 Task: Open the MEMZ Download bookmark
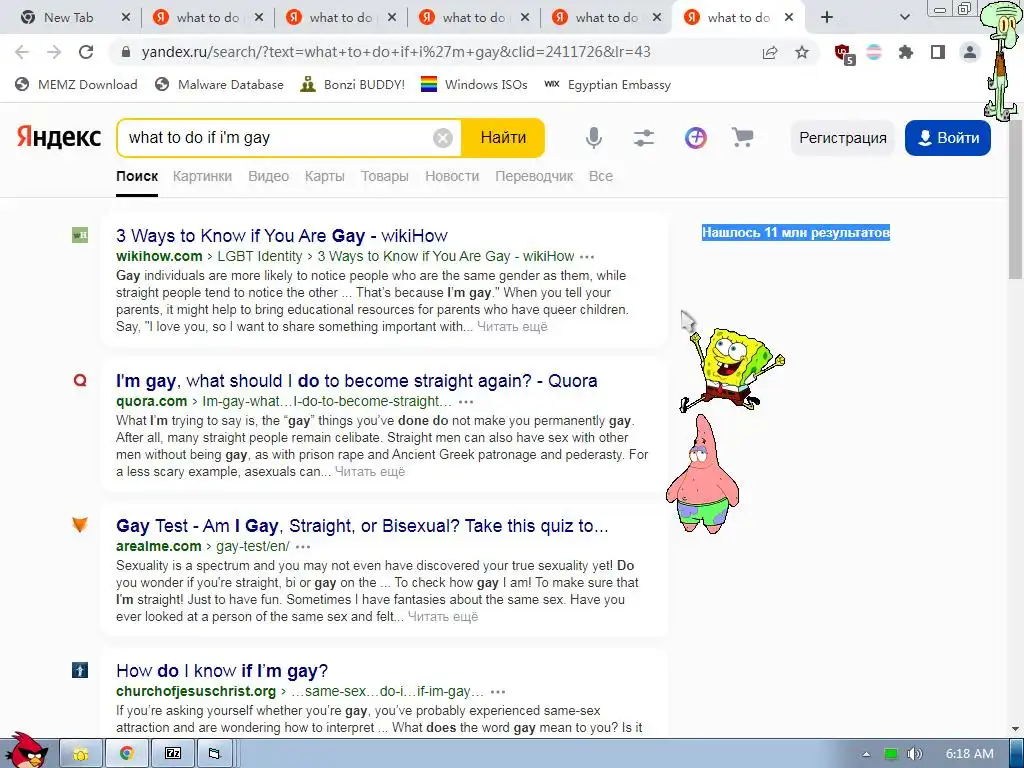(76, 84)
